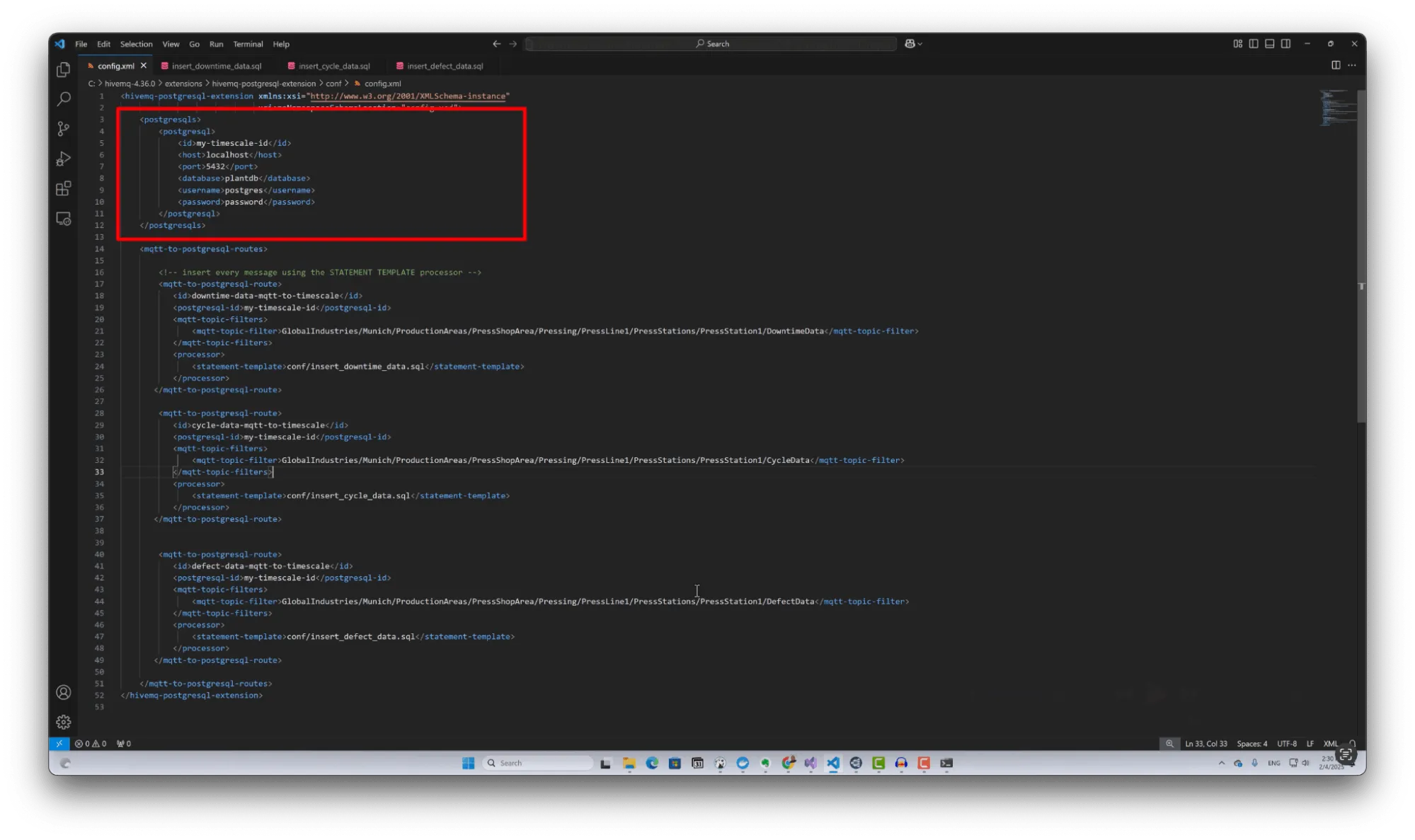Show errors and warnings count in status bar
The width and height of the screenshot is (1415, 840).
tap(91, 743)
